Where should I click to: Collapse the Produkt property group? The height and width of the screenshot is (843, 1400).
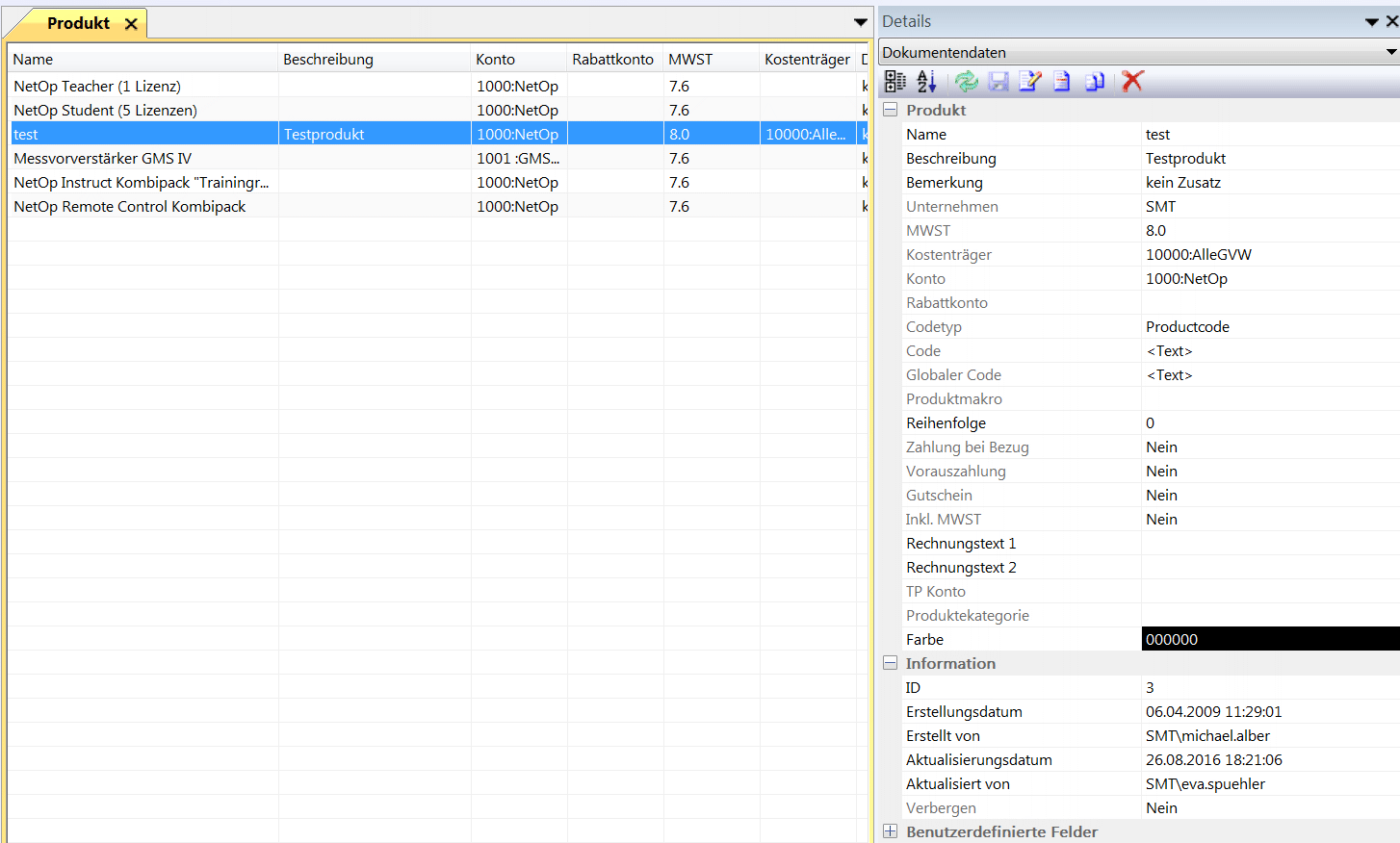click(891, 110)
